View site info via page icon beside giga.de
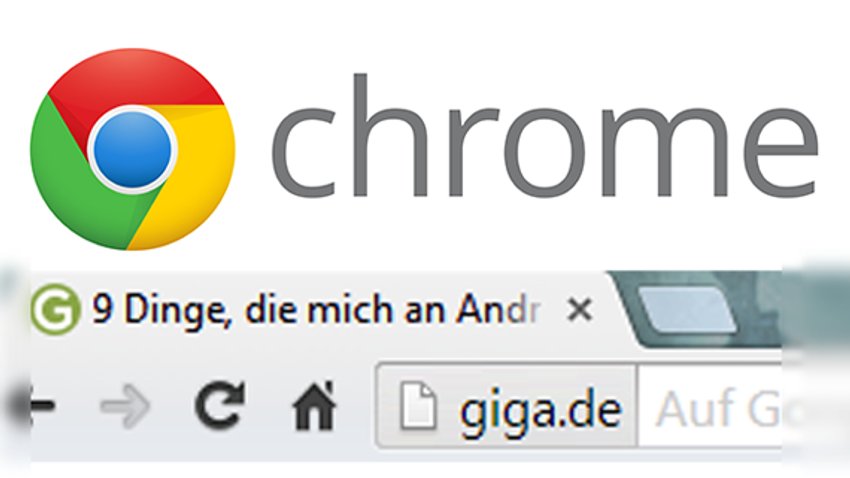 tap(418, 405)
